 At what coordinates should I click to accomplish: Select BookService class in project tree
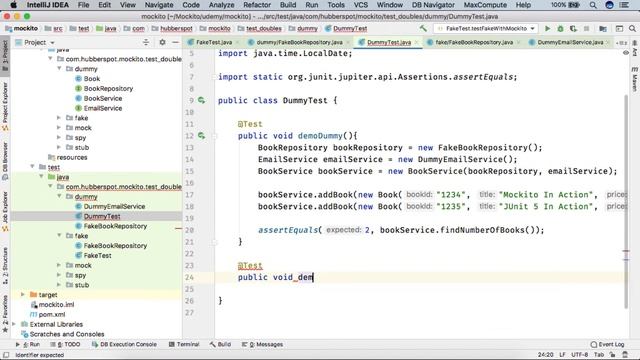[x=103, y=98]
